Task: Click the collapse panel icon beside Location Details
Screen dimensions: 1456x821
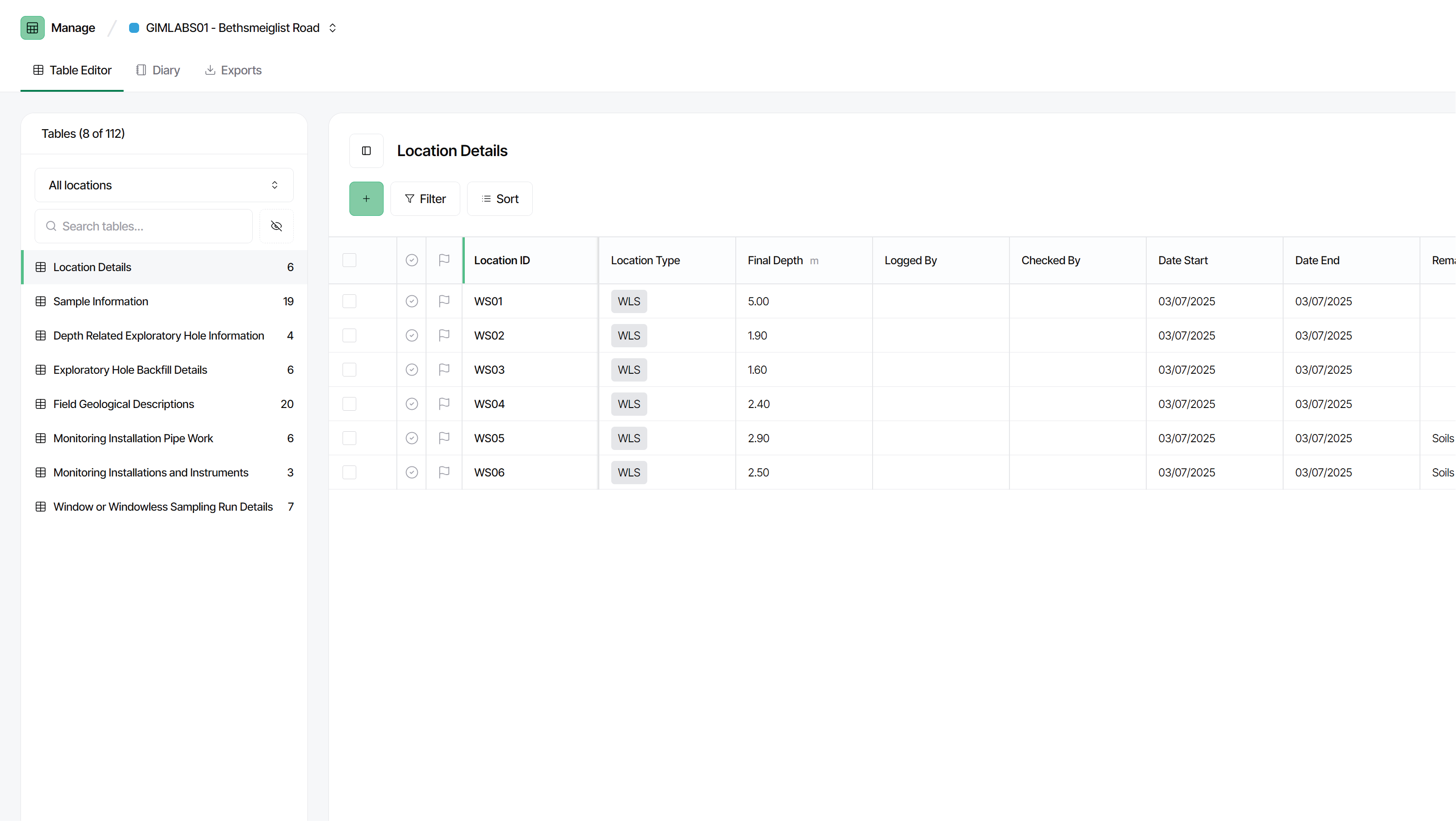Action: pos(366,151)
